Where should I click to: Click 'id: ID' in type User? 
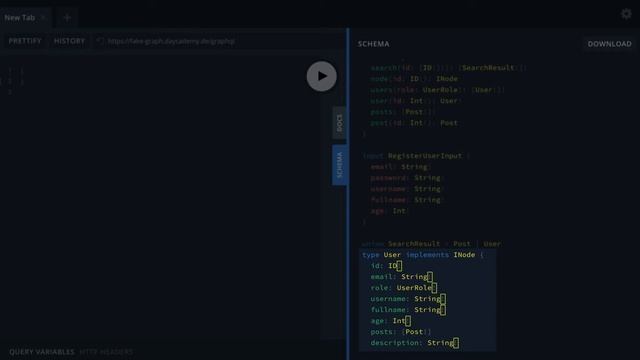[x=386, y=266]
